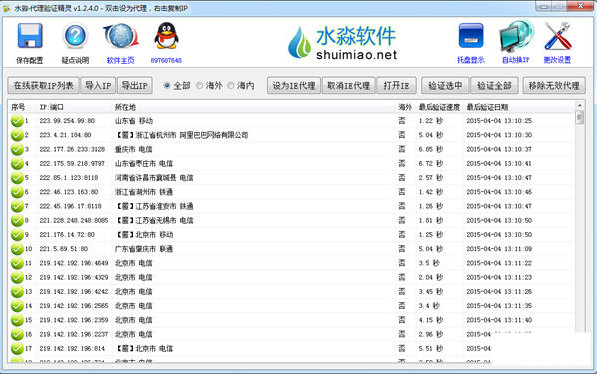597x374 pixels.
Task: Sort by the 最后验证速度 column header
Action: pyautogui.click(x=439, y=107)
